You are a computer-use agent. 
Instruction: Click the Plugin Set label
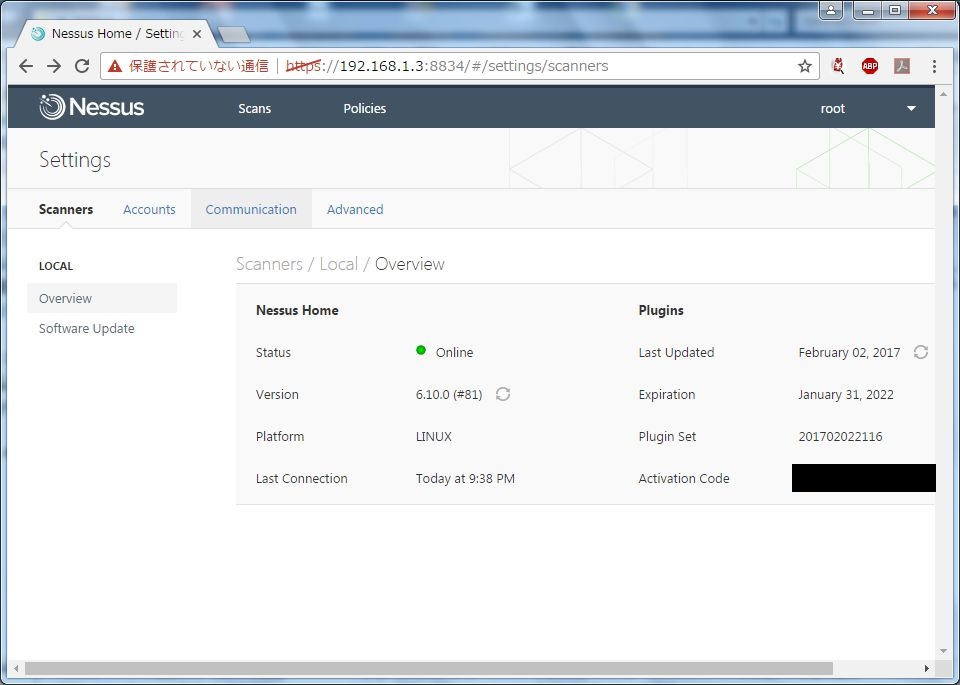pos(667,436)
